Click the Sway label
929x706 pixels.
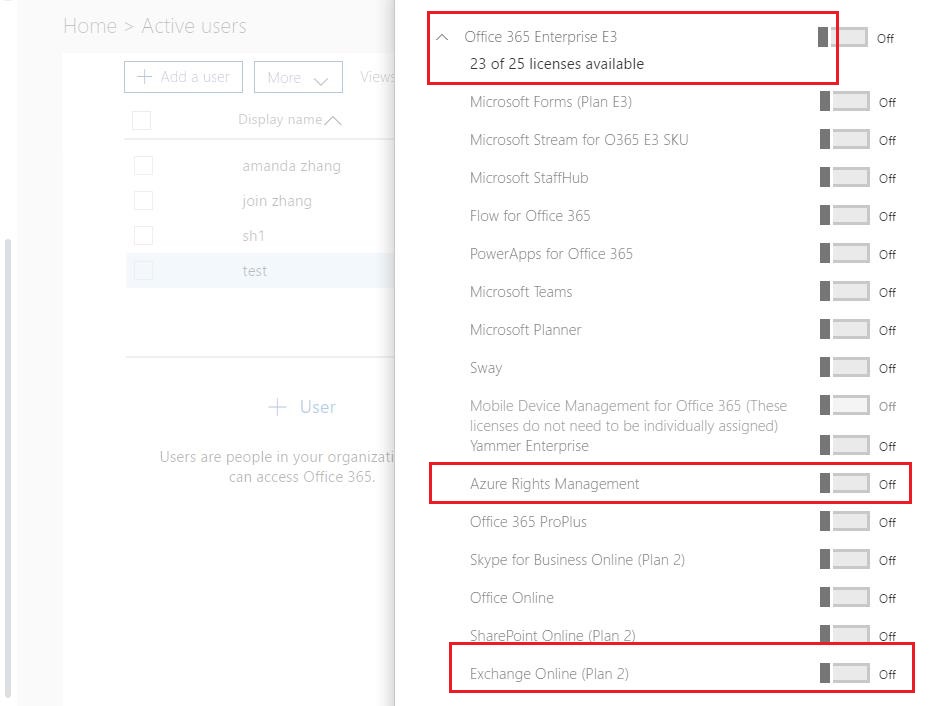486,368
